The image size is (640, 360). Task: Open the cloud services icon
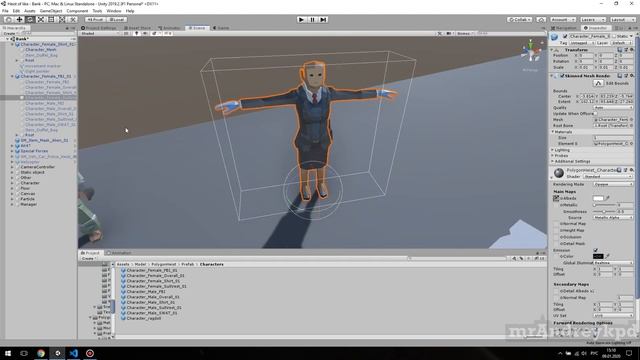[x=541, y=20]
